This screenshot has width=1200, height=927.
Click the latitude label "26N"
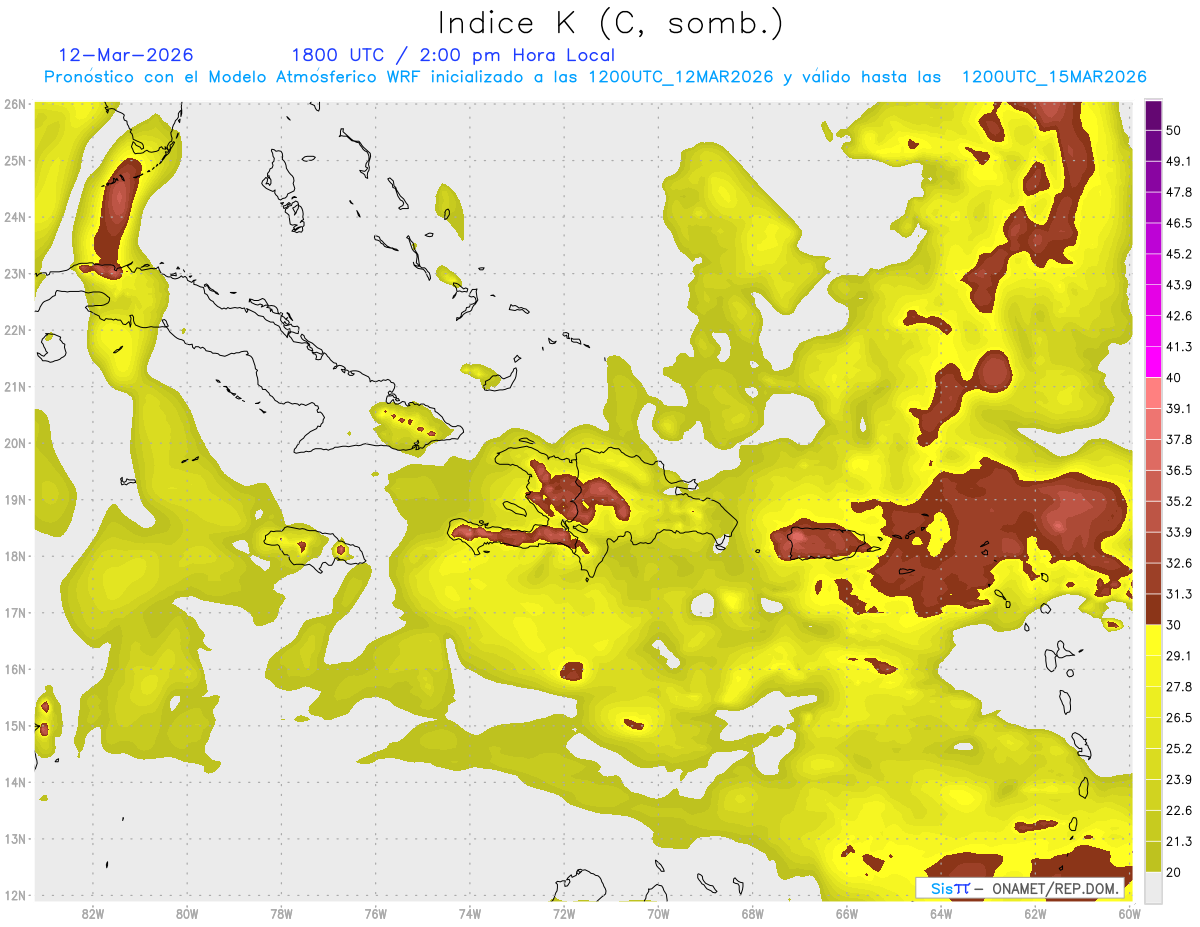15,104
